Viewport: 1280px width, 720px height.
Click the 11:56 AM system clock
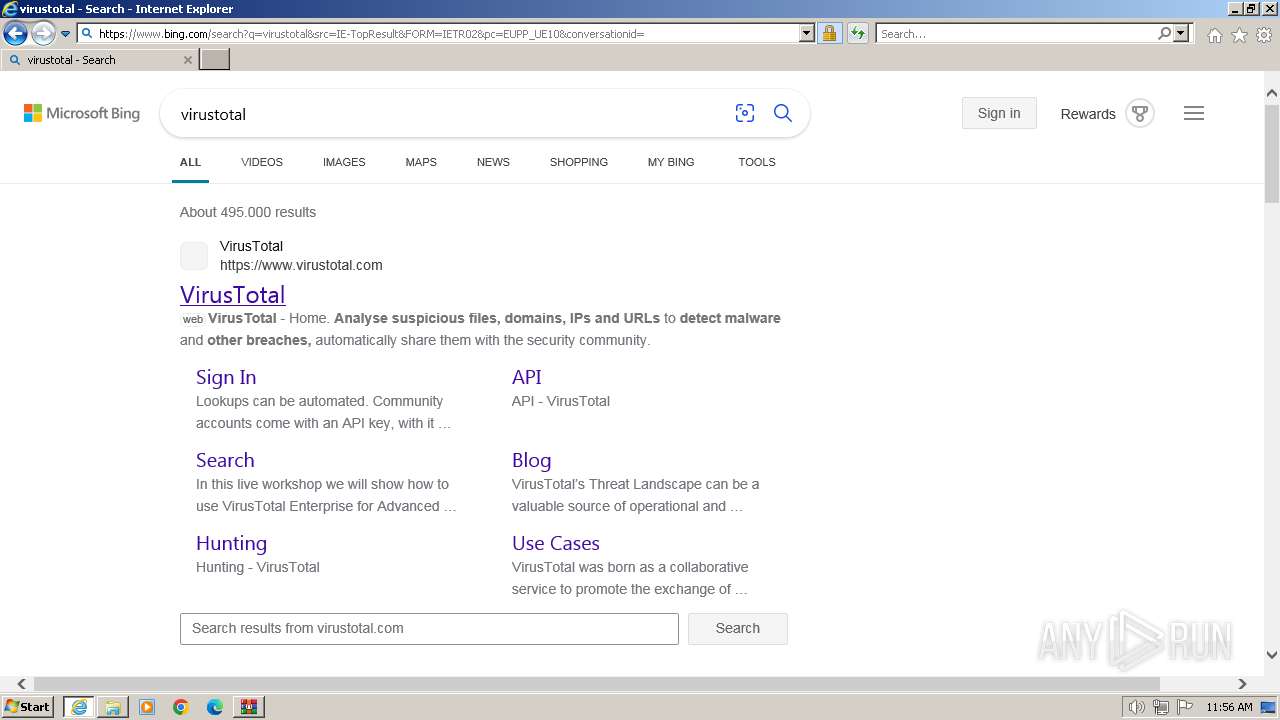coord(1229,707)
